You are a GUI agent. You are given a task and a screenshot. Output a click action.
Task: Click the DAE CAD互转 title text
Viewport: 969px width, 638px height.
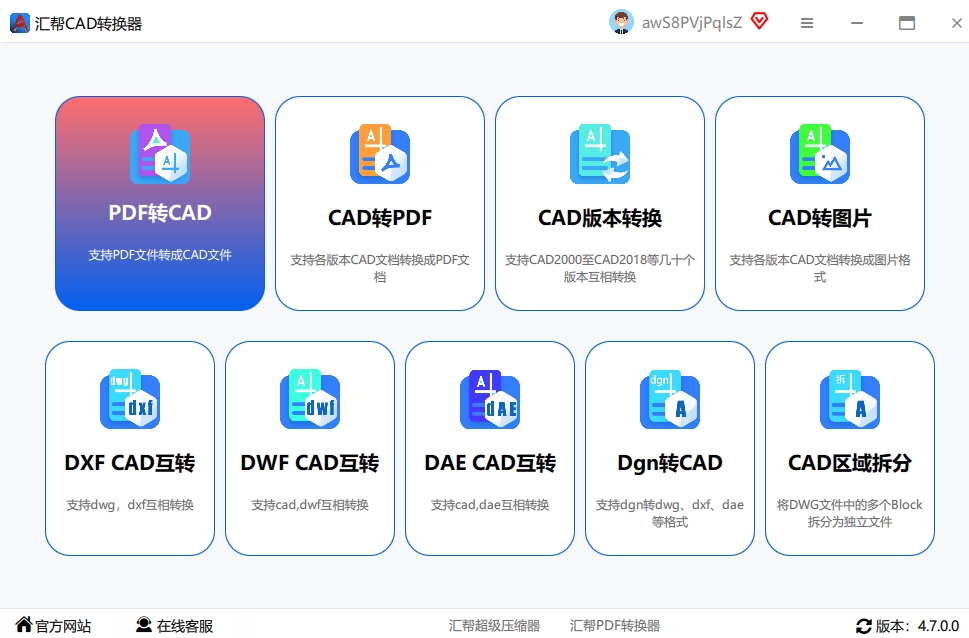click(490, 462)
